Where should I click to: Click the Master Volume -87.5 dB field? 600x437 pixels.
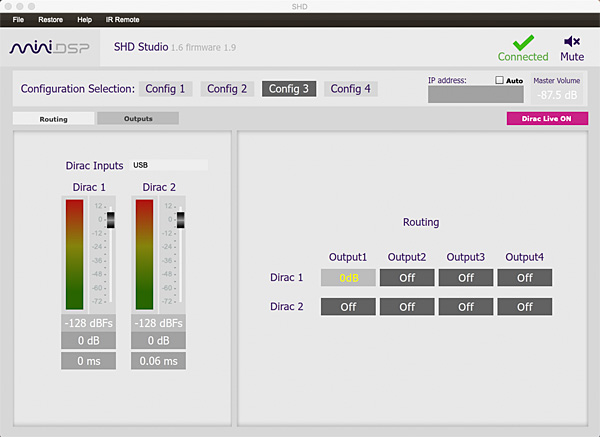point(557,95)
